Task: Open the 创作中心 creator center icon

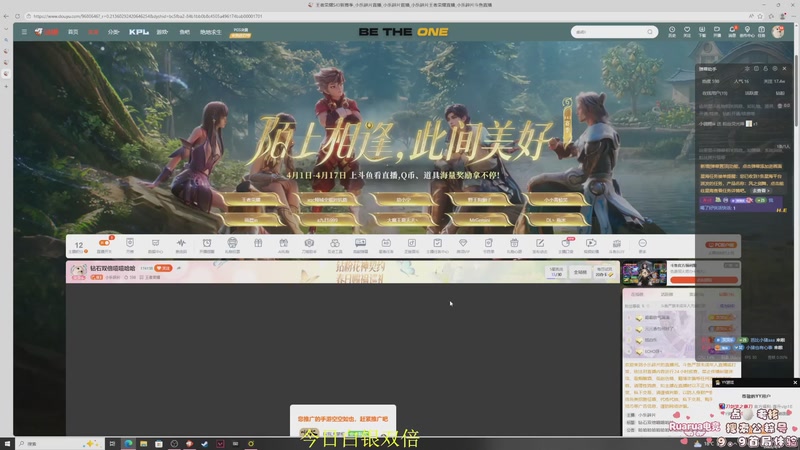Action: point(747,32)
